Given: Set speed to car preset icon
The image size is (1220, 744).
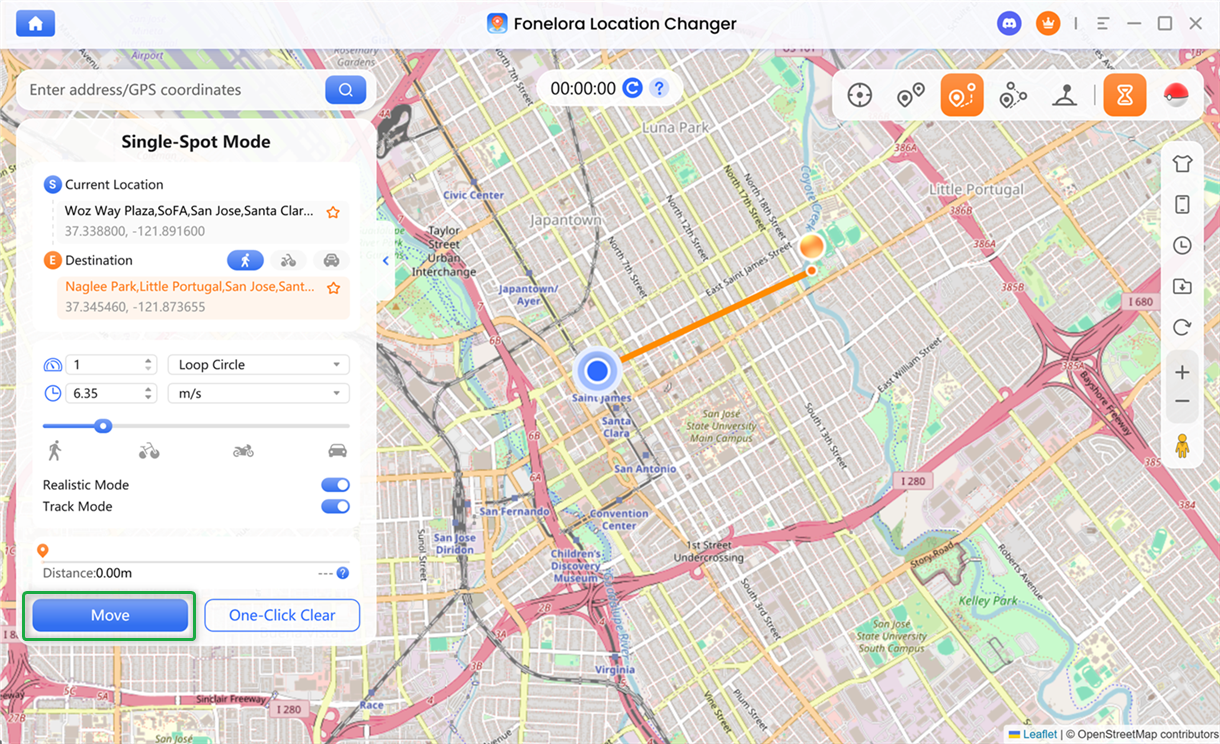Looking at the screenshot, I should click(x=338, y=451).
